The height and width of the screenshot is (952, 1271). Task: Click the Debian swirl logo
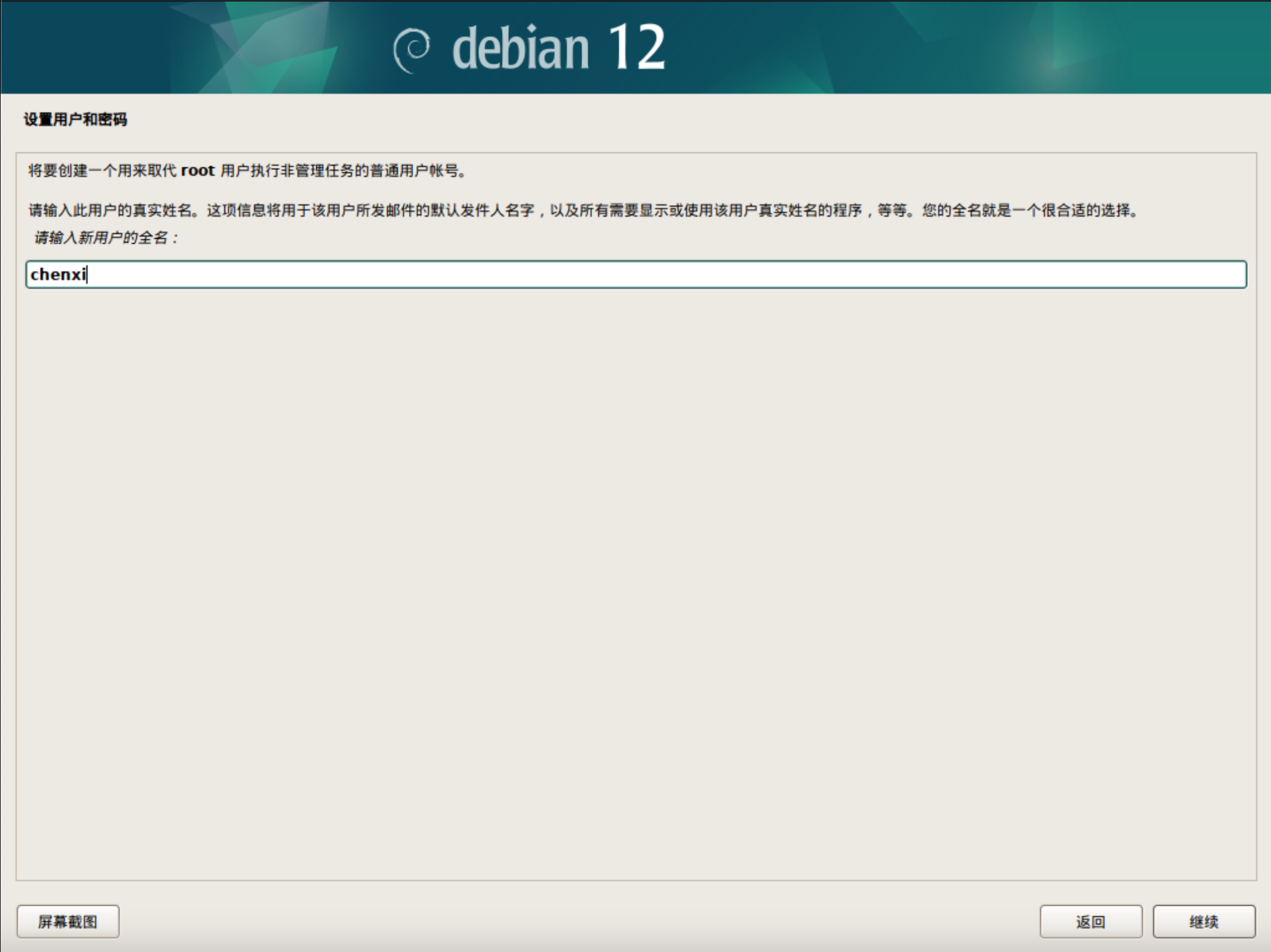coord(412,49)
